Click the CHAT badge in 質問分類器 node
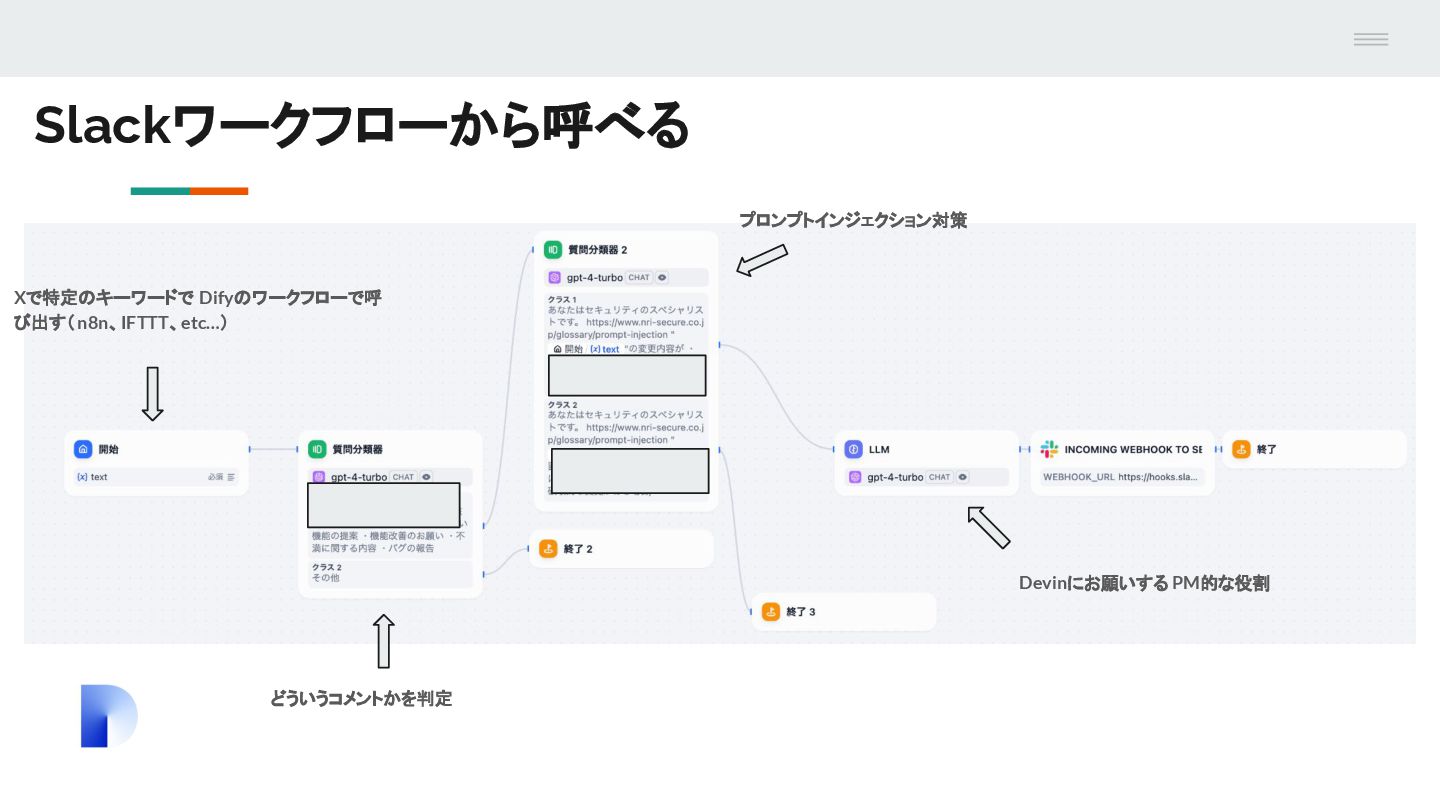This screenshot has width=1440, height=810. click(403, 477)
